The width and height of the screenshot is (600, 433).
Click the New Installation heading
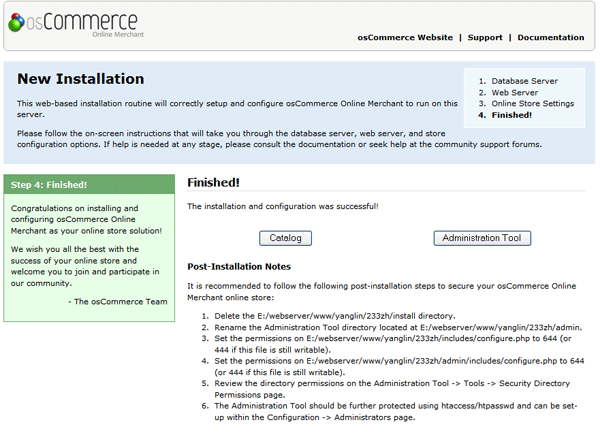click(x=81, y=79)
